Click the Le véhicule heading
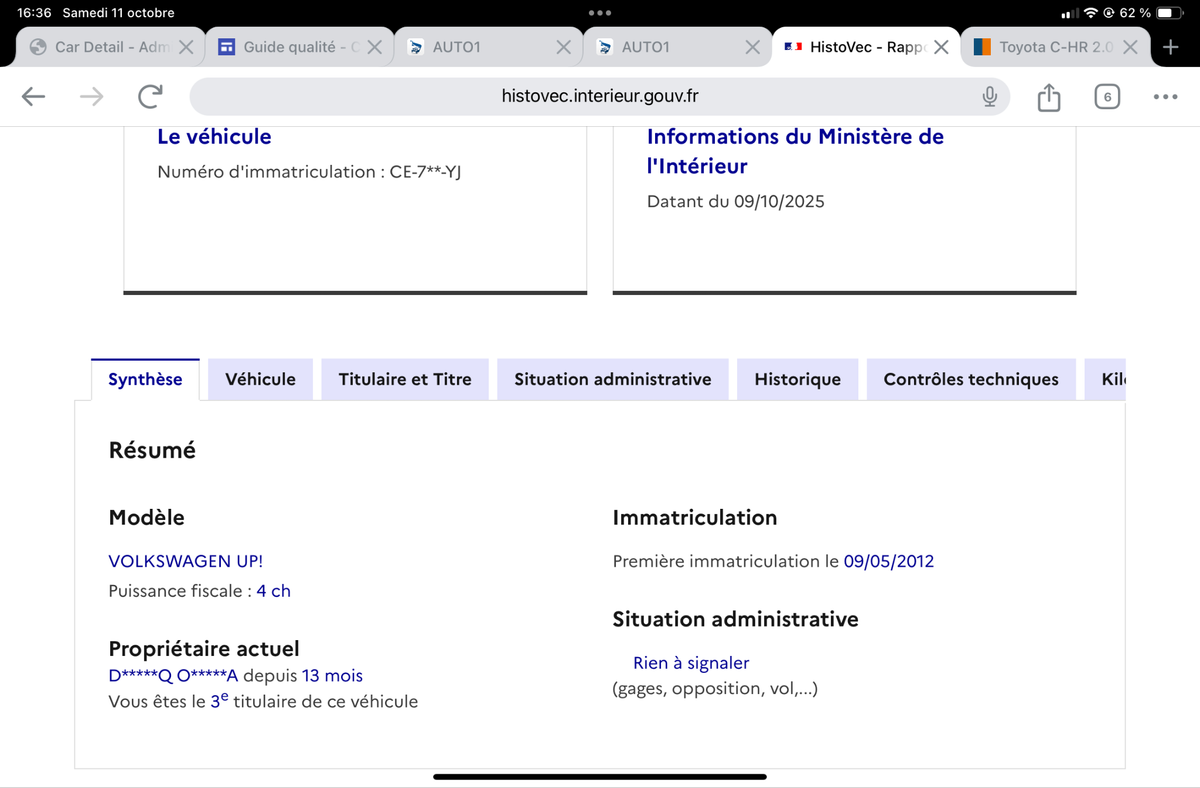The height and width of the screenshot is (788, 1200). 214,136
